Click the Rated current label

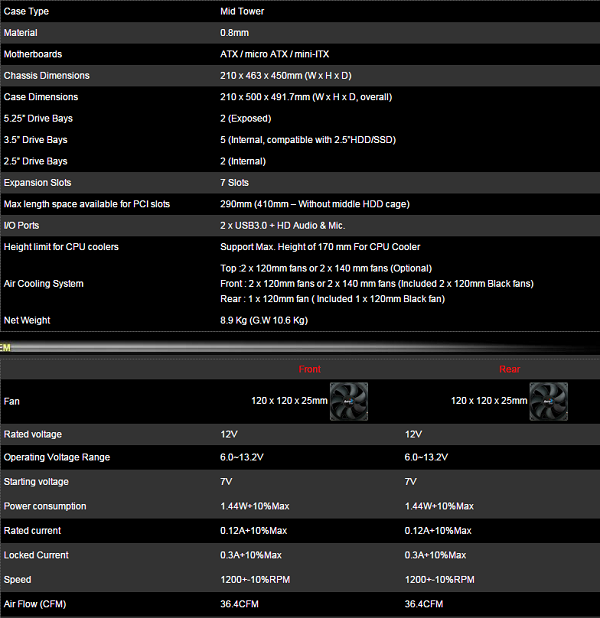pos(32,531)
